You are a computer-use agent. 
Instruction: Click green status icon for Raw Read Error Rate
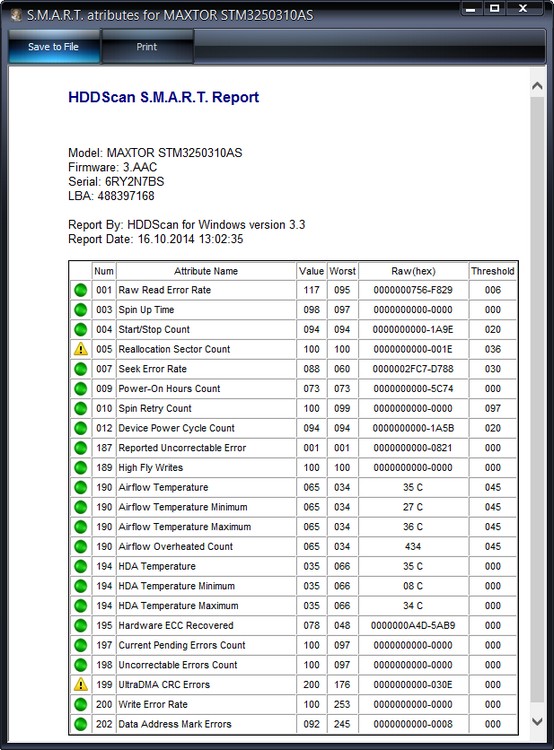click(x=80, y=290)
